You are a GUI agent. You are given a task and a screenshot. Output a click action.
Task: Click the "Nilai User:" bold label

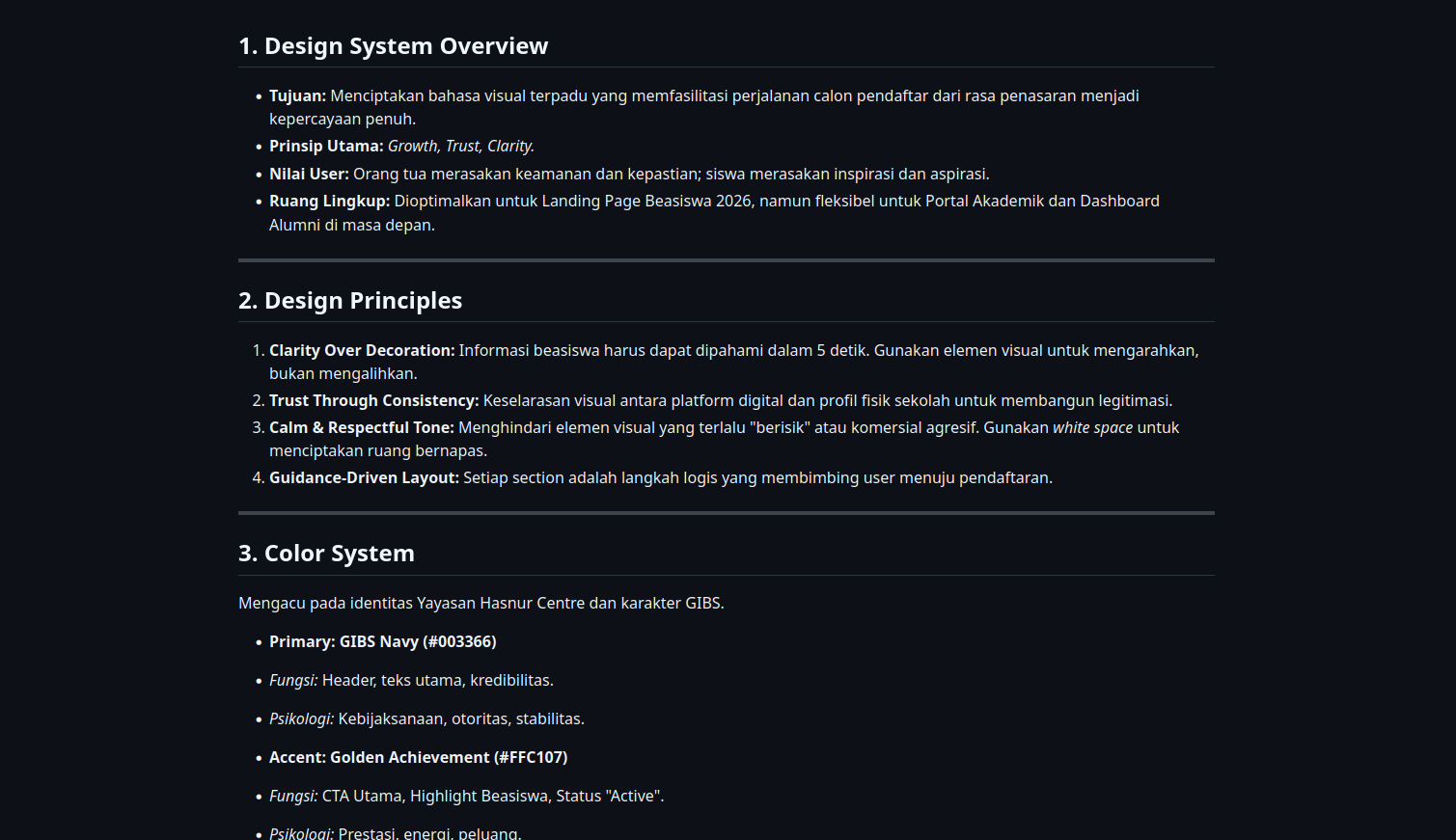click(309, 175)
